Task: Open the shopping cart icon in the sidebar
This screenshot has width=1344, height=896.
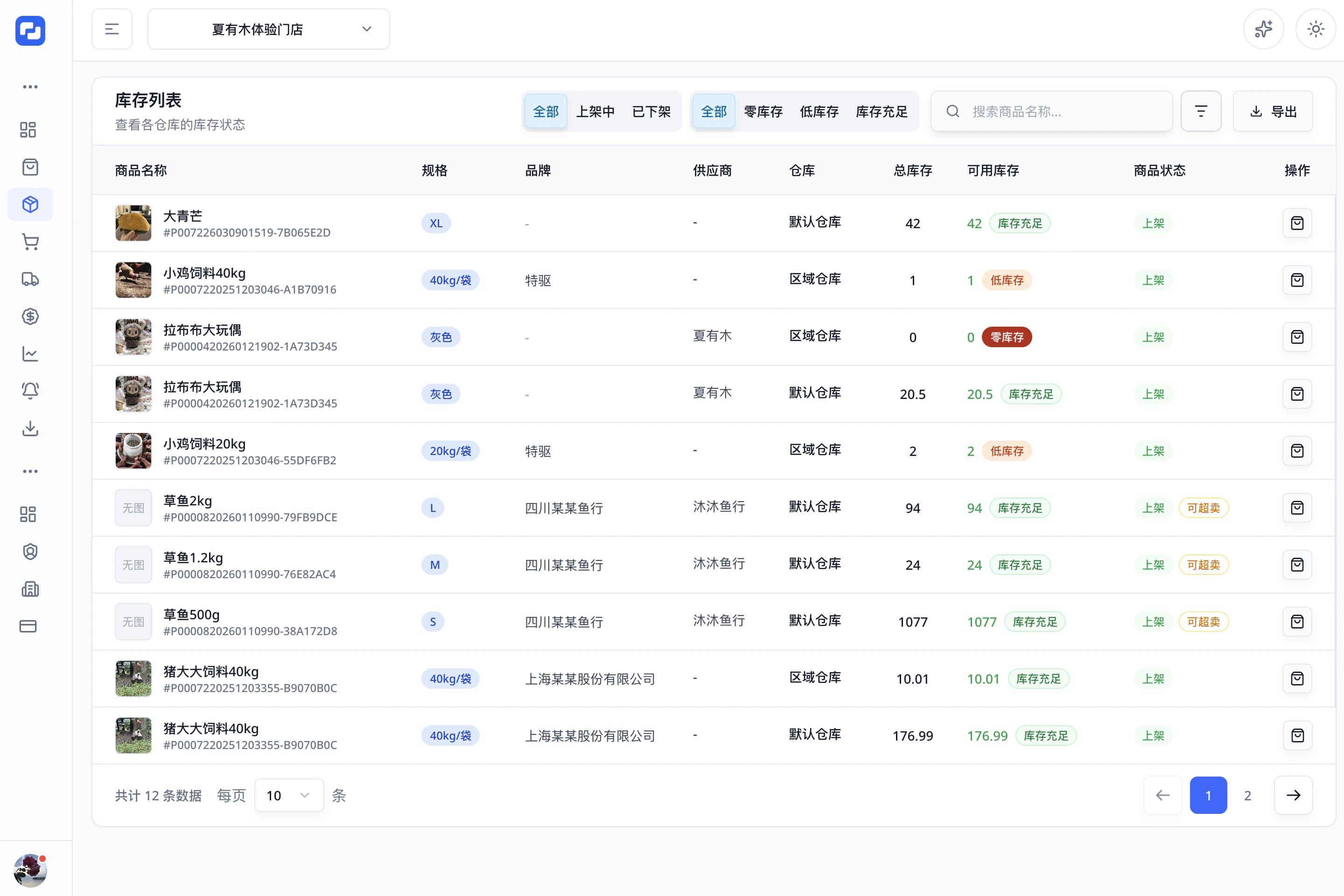Action: [30, 242]
